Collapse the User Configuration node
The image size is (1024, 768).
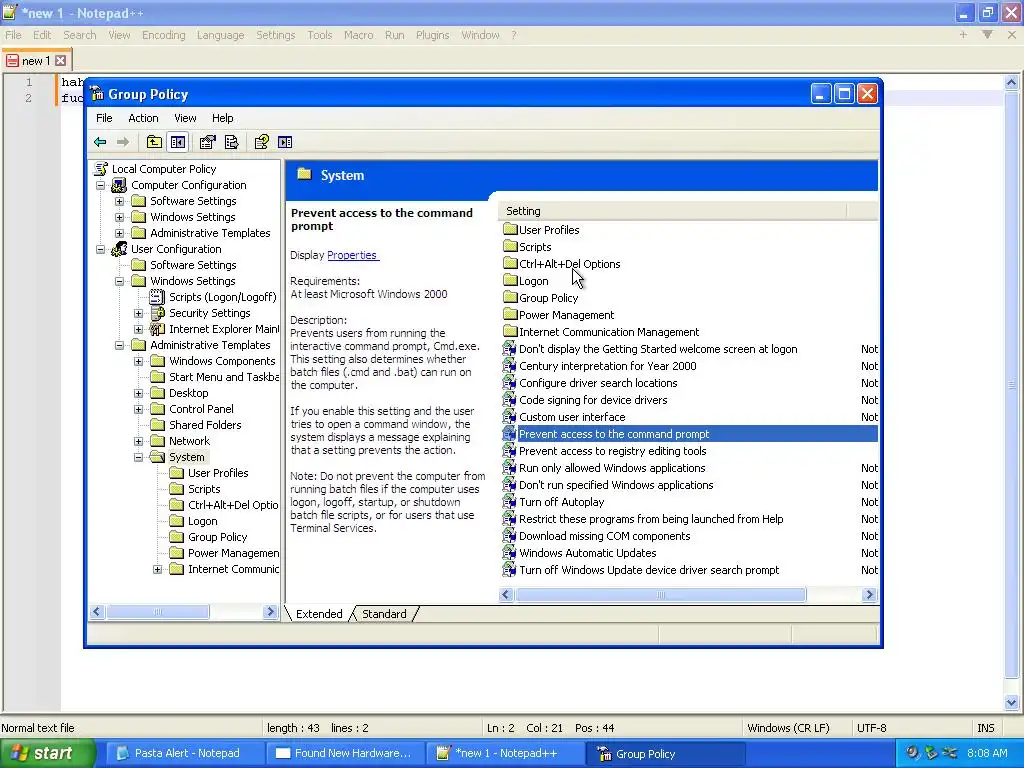pyautogui.click(x=101, y=249)
